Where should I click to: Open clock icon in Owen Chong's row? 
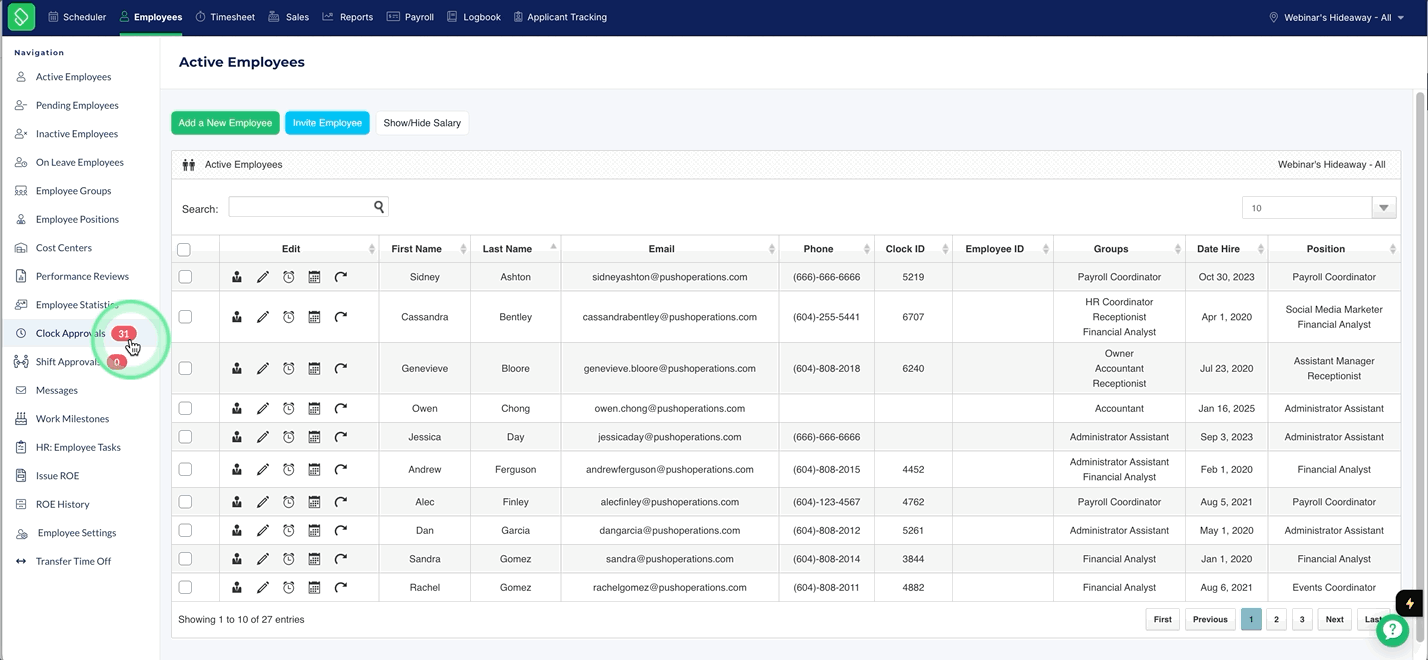pyautogui.click(x=289, y=409)
